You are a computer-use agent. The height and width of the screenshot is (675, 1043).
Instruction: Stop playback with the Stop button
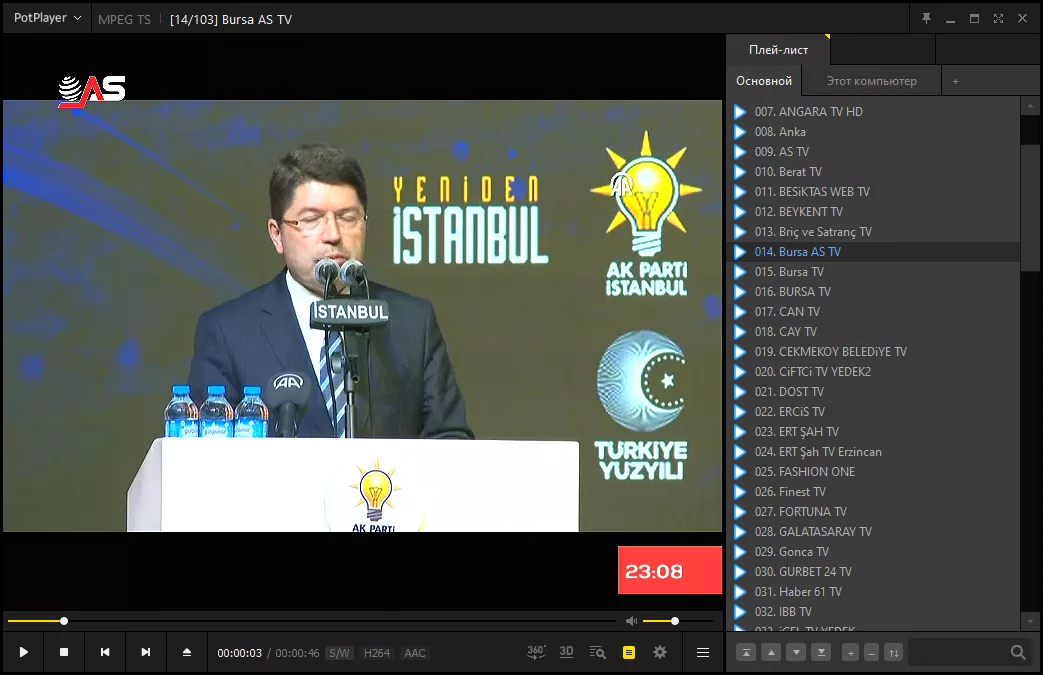64,652
